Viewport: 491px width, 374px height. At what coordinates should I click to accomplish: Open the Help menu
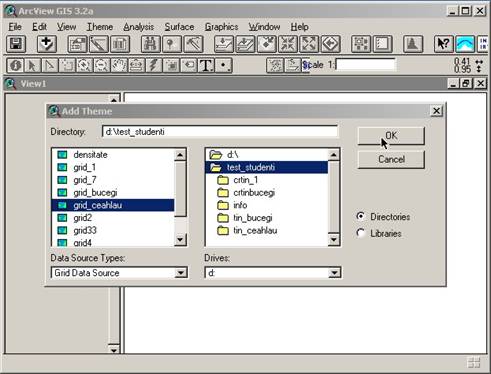pos(299,27)
